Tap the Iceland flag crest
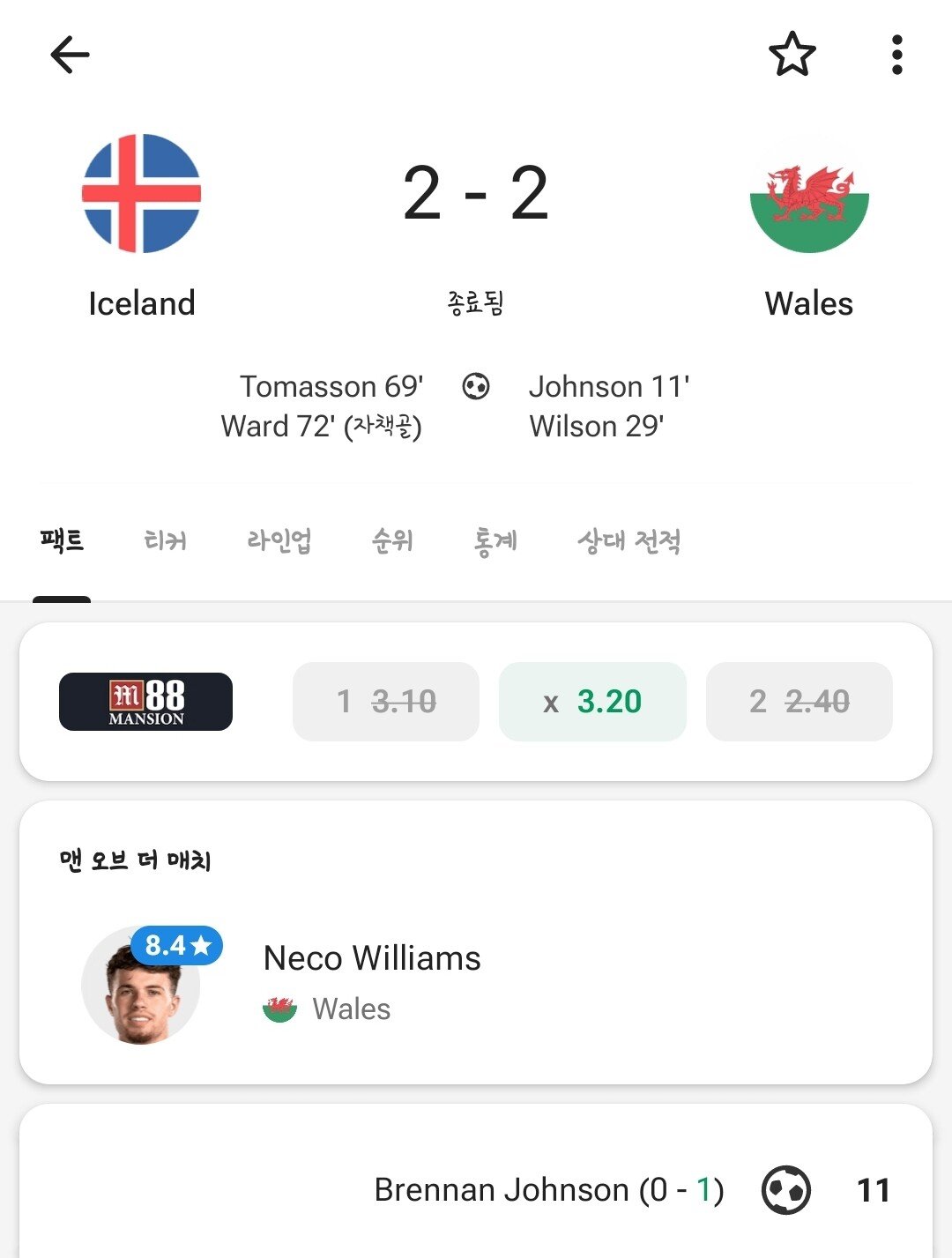Viewport: 952px width, 1258px height. point(141,193)
